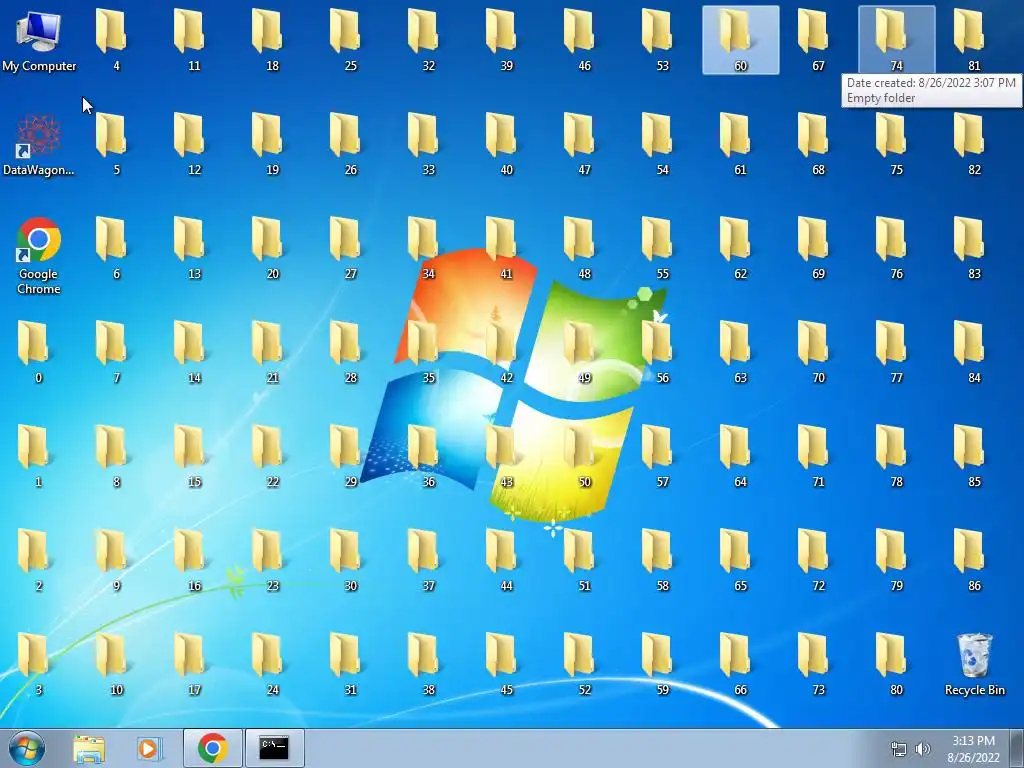Select the folder named 33
This screenshot has height=768, width=1024.
pyautogui.click(x=428, y=145)
